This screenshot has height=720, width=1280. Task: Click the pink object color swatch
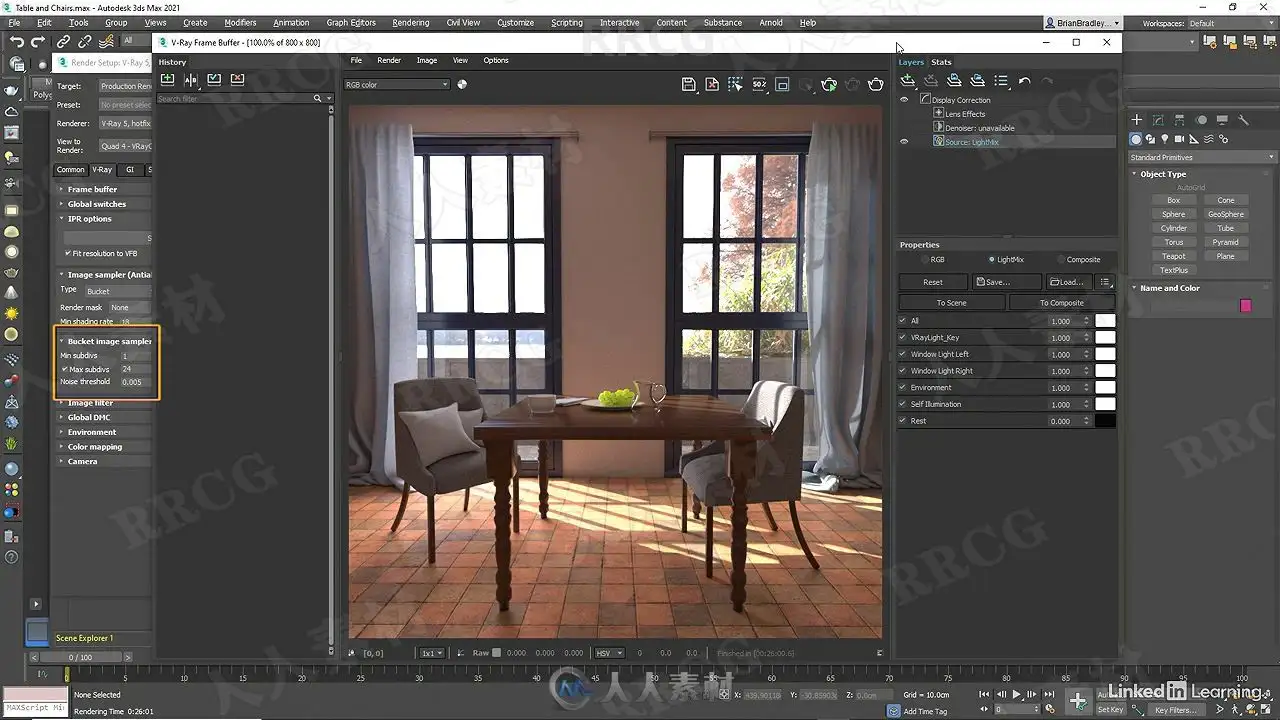[1246, 305]
